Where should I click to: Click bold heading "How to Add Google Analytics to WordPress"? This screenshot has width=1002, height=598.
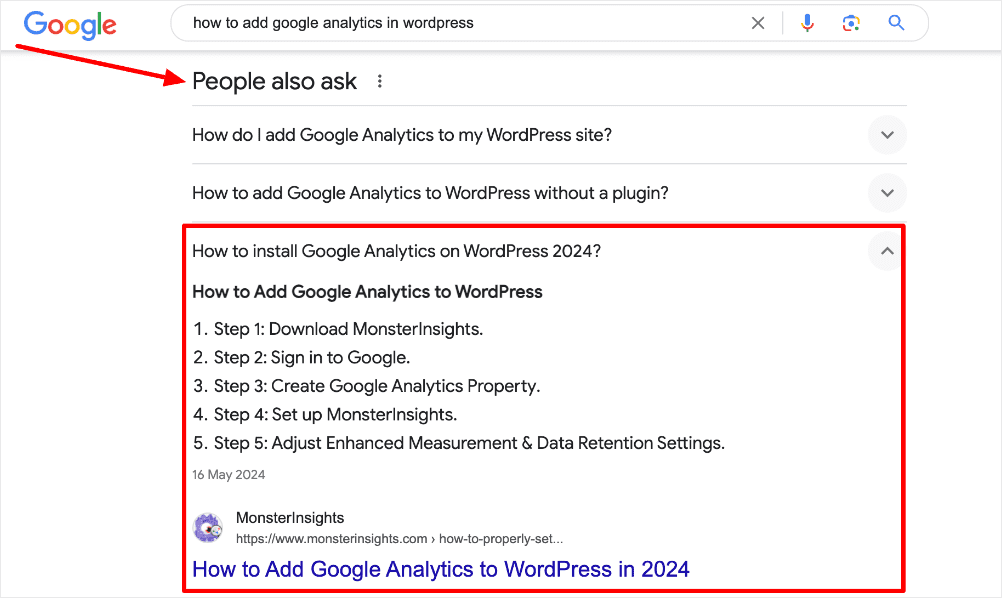pyautogui.click(x=367, y=292)
